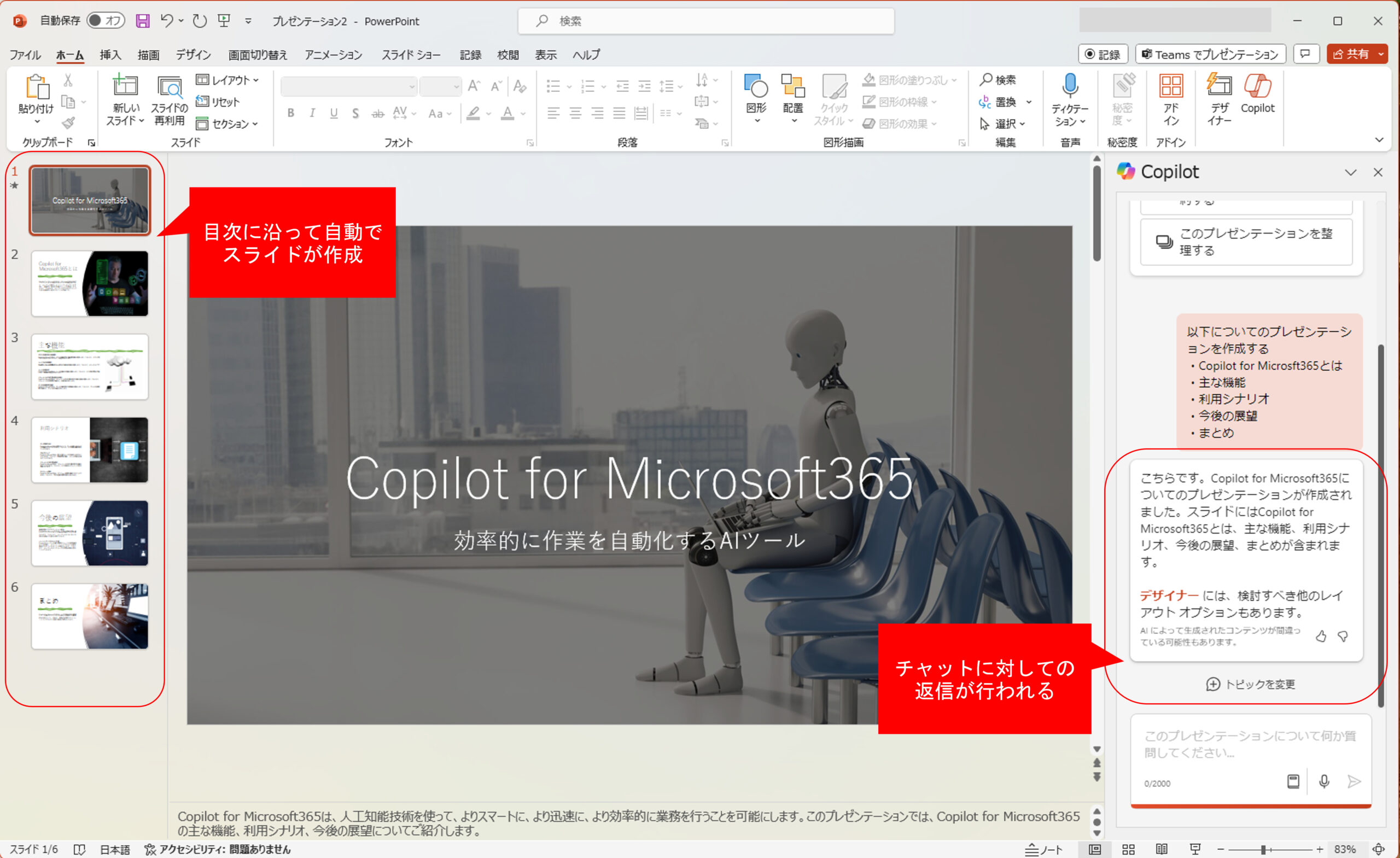Select Normal view button in status bar
The width and height of the screenshot is (1400, 858).
pyautogui.click(x=1095, y=849)
